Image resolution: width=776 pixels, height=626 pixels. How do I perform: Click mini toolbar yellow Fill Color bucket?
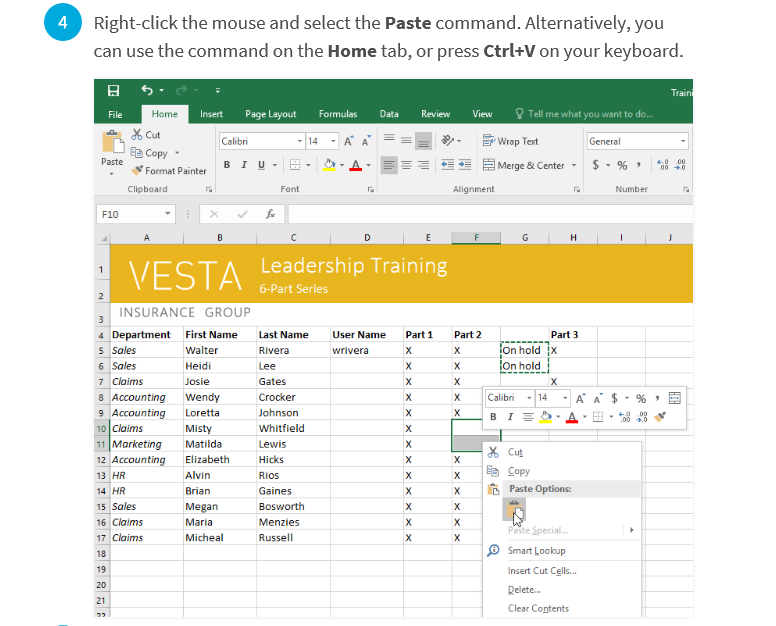[x=545, y=417]
